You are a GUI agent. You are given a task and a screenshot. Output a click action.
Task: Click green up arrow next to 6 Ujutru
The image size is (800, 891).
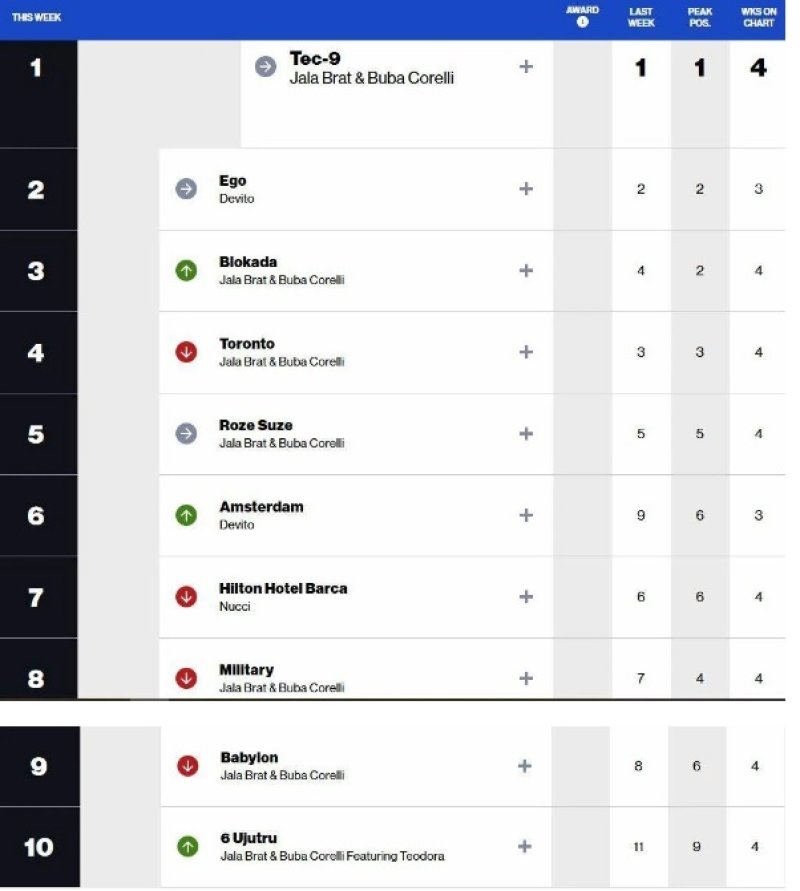click(188, 847)
